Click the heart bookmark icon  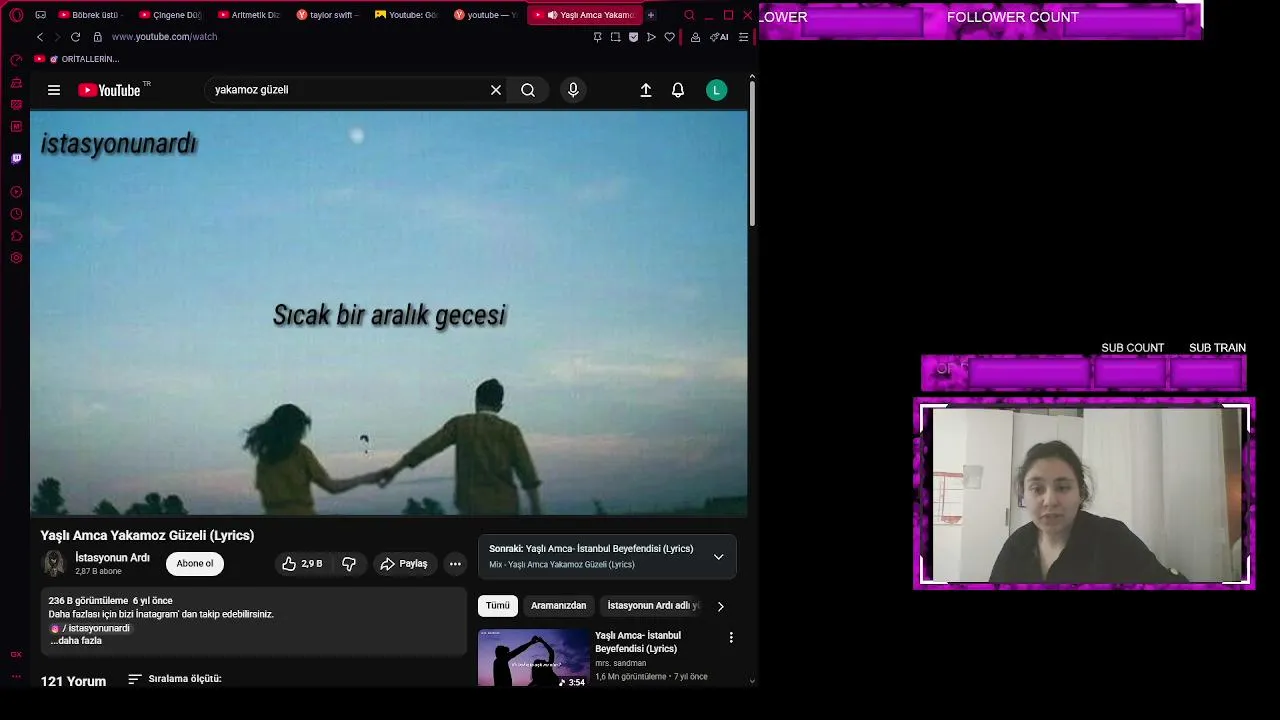coord(669,37)
